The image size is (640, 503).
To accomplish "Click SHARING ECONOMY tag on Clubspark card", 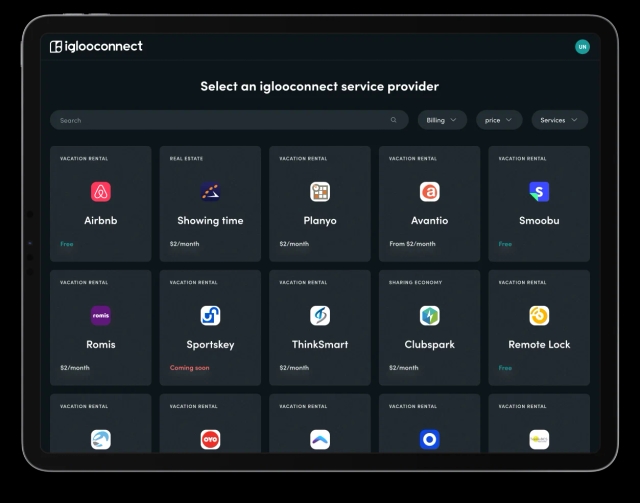I will [416, 282].
